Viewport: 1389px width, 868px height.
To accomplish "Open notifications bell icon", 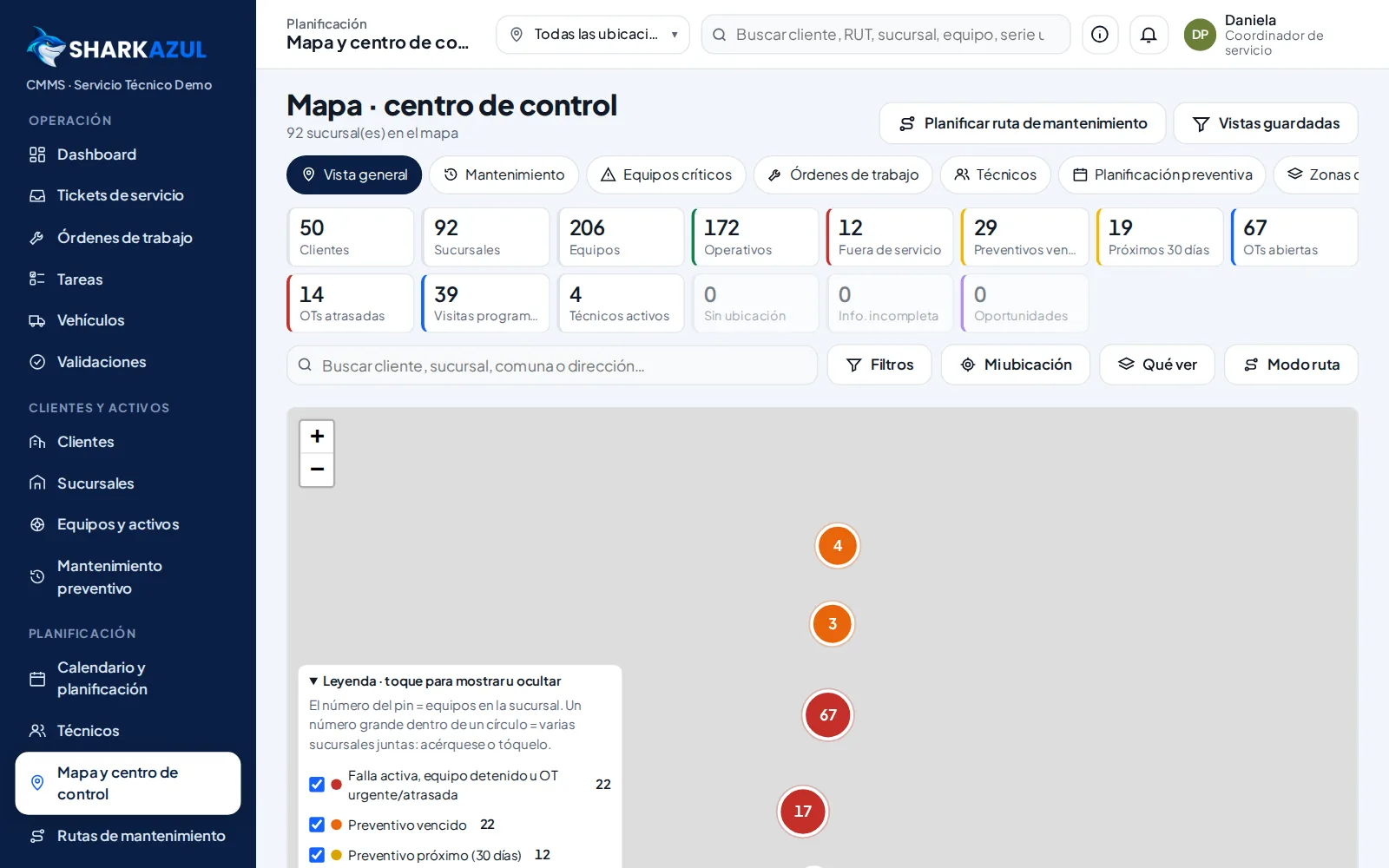I will [x=1148, y=35].
